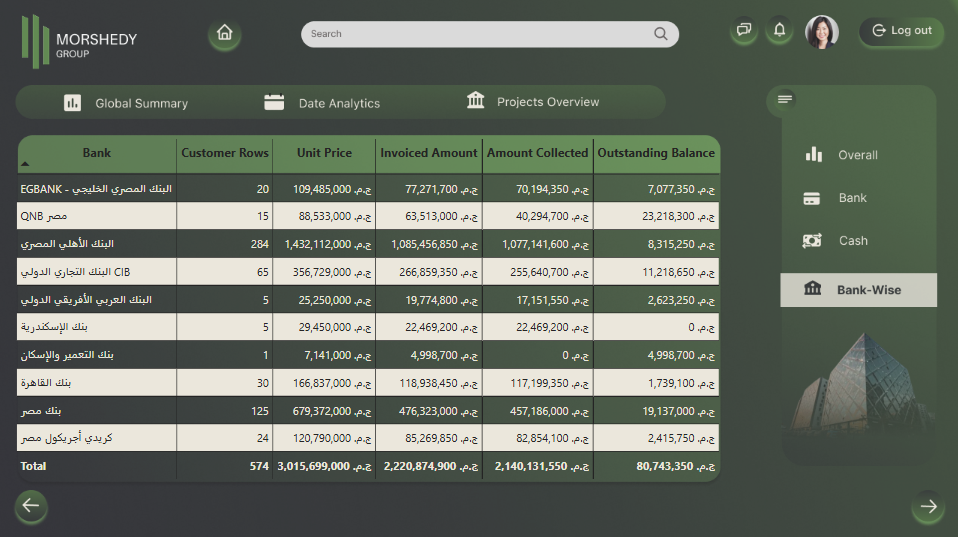Go to the home page icon

point(224,33)
